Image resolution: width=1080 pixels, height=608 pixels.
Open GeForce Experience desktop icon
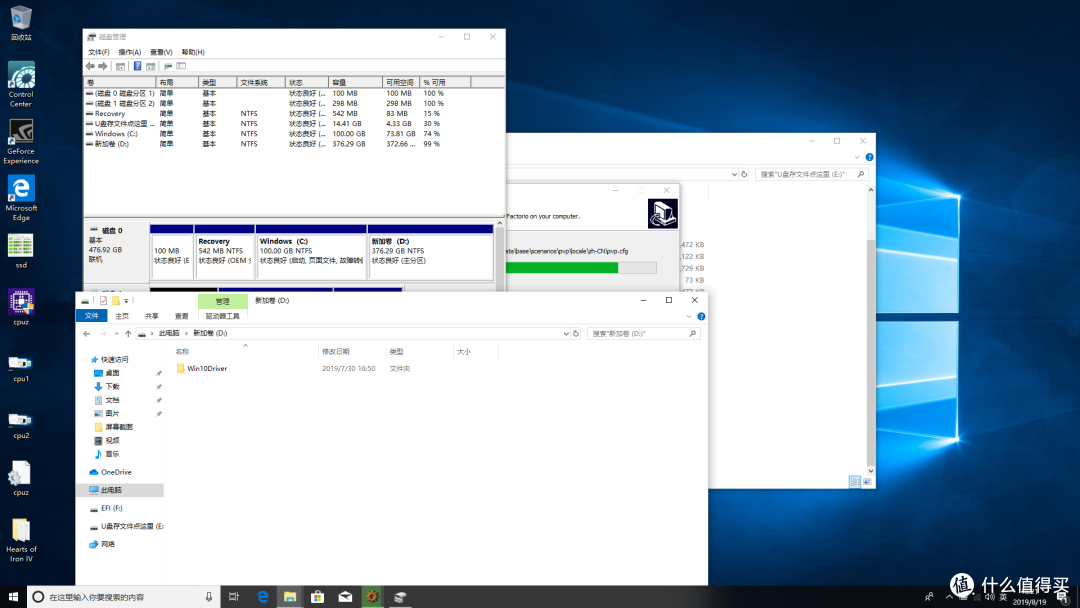[x=21, y=141]
